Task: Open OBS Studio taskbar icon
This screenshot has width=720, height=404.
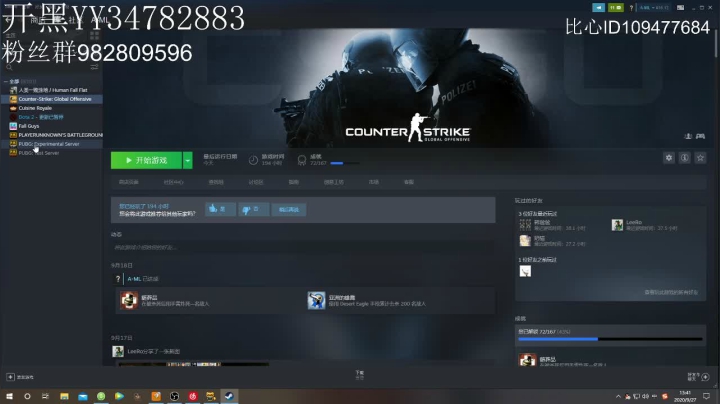Action: [x=174, y=396]
